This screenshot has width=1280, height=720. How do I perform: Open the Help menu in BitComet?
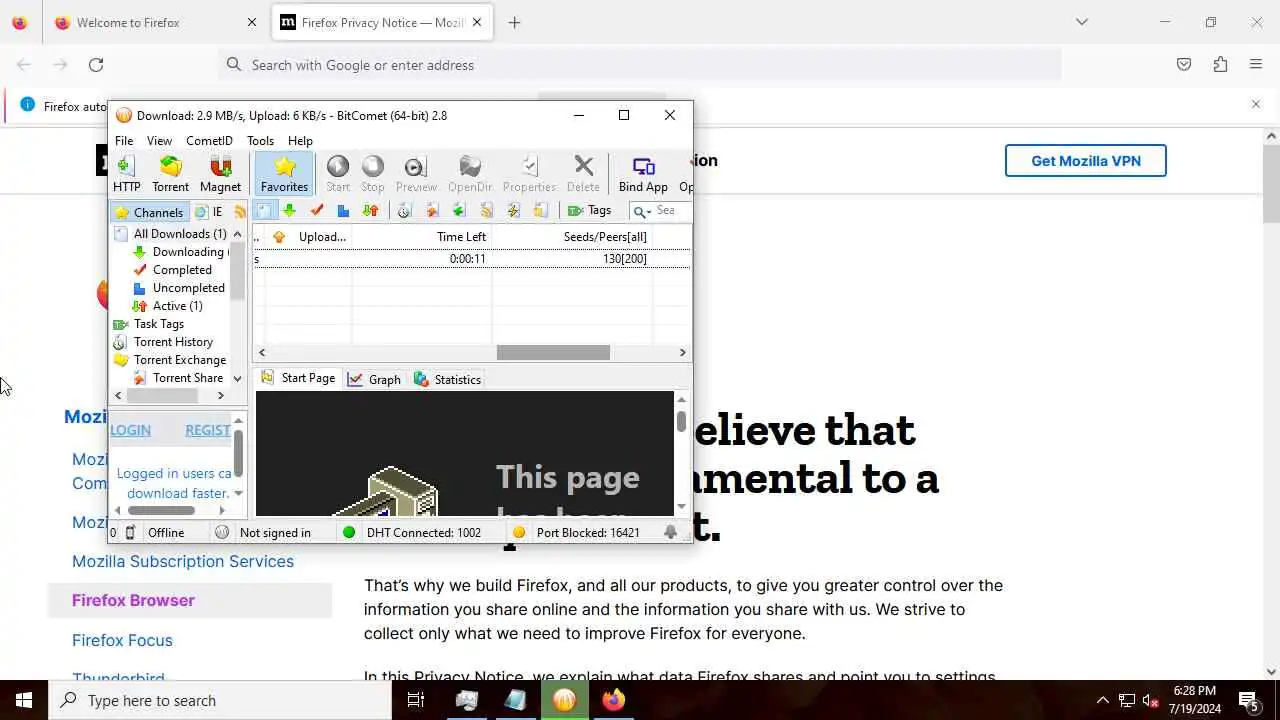300,141
